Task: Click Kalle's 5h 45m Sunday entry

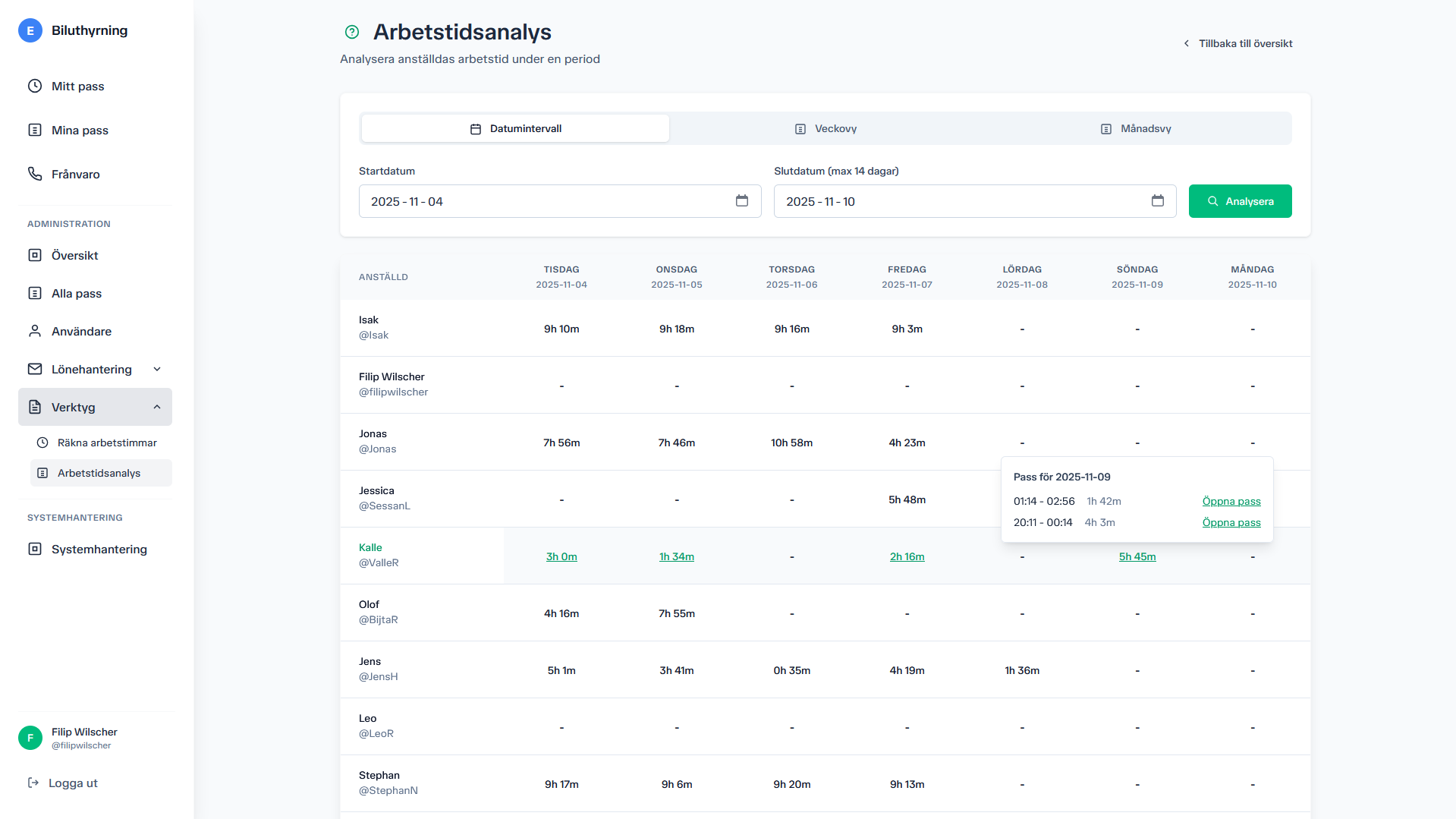Action: [1137, 557]
